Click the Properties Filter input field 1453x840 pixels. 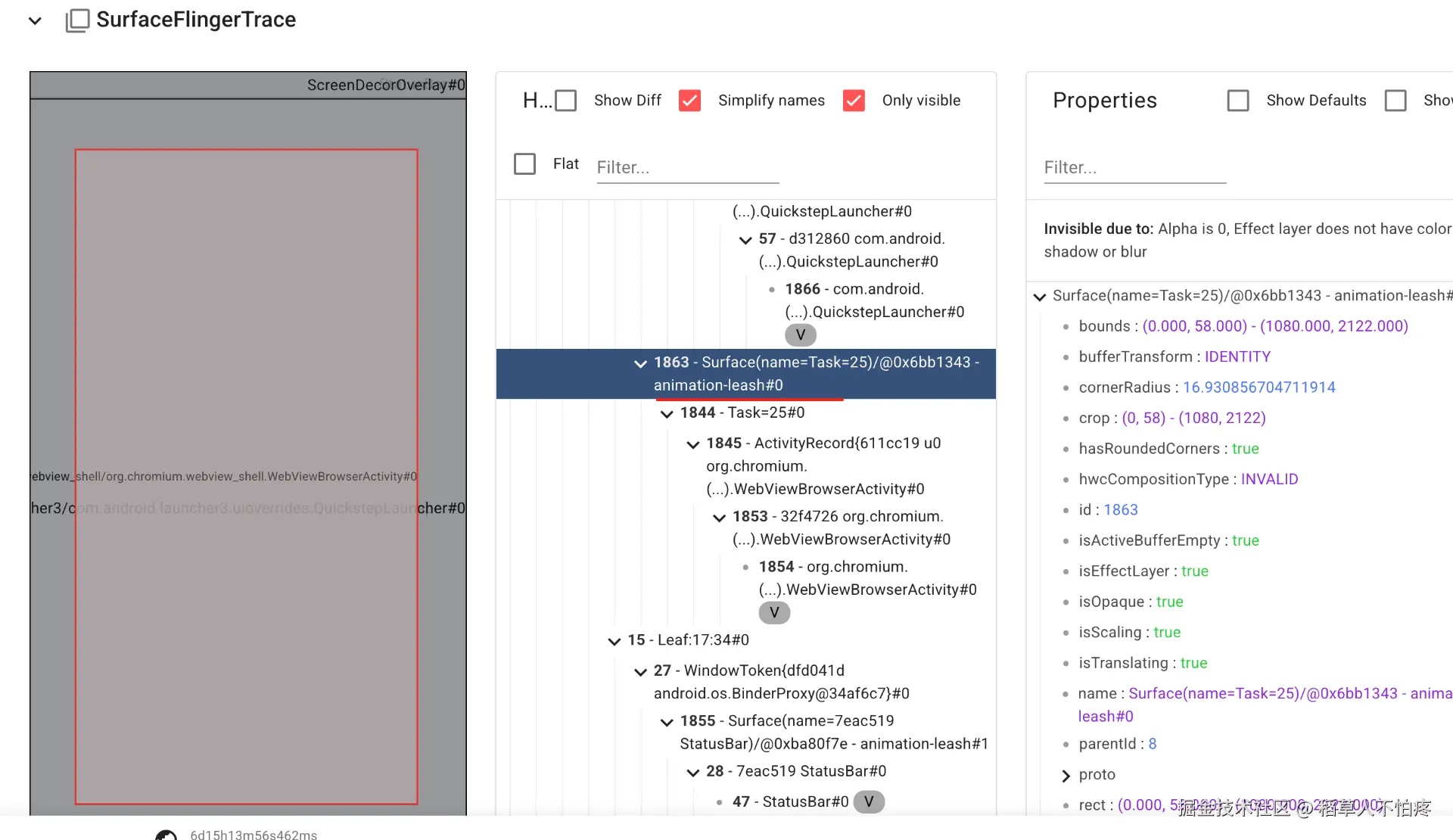tap(1134, 167)
